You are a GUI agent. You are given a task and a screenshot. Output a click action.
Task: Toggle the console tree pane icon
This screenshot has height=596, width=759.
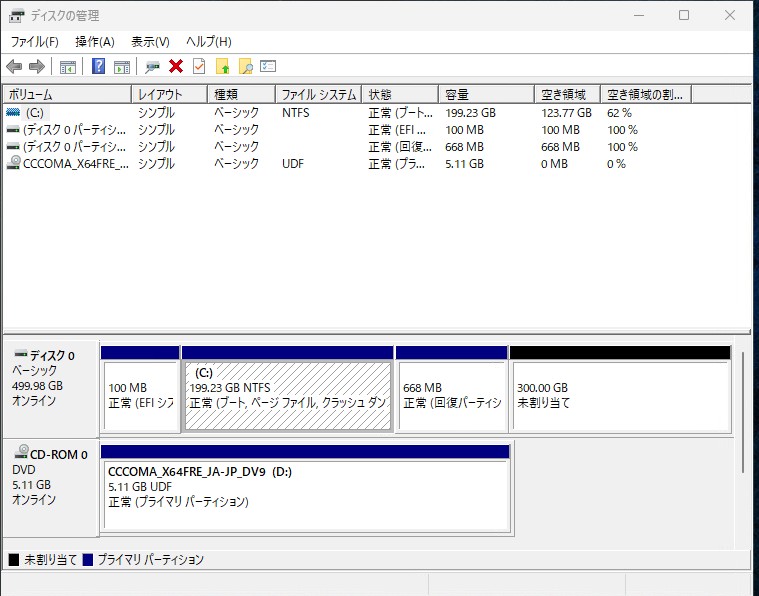pos(67,66)
